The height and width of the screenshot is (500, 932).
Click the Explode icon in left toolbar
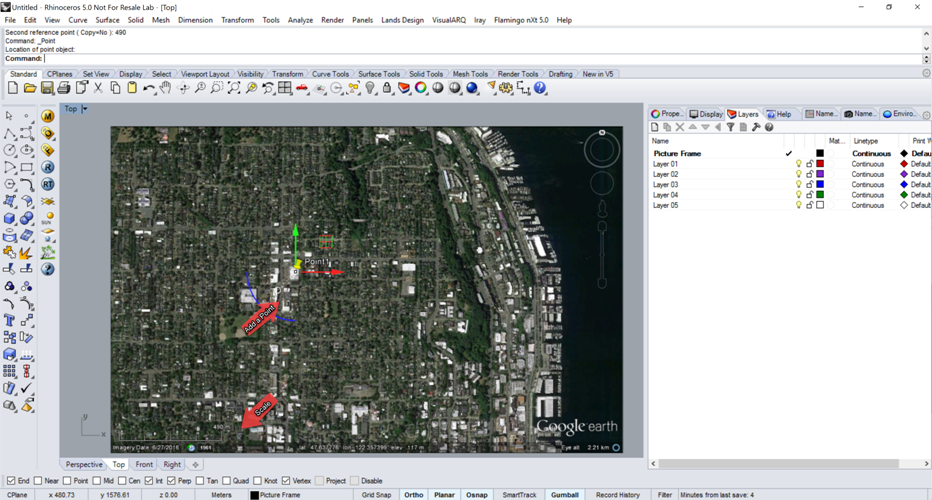pos(27,253)
